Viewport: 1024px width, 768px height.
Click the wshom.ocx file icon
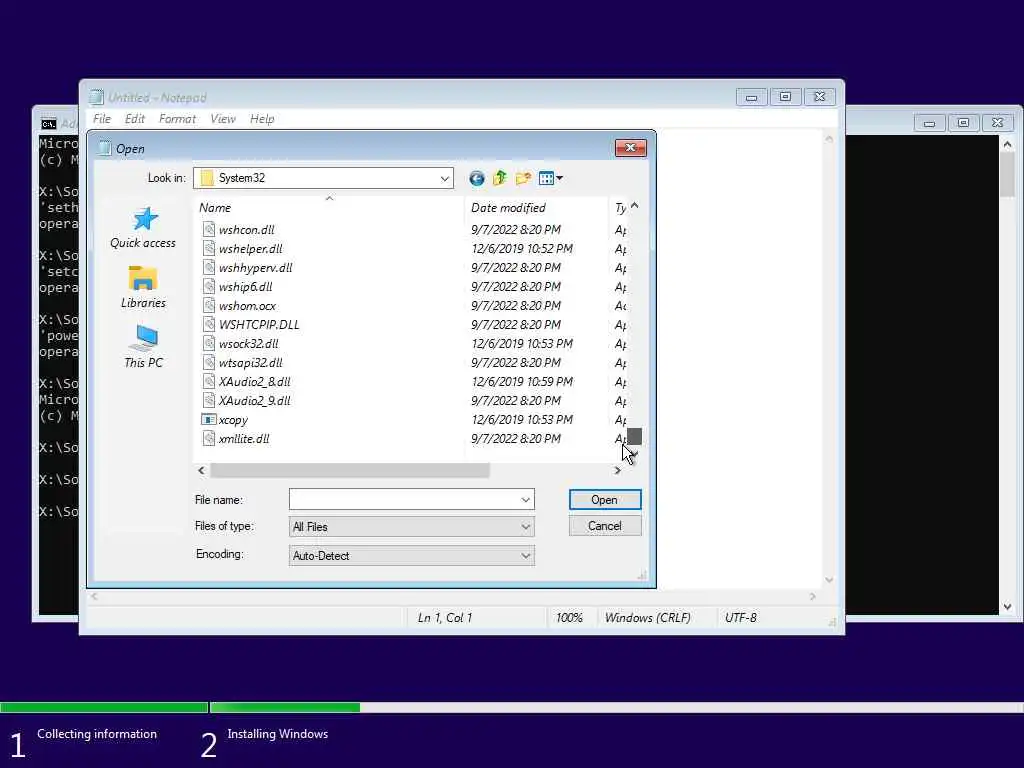(208, 305)
